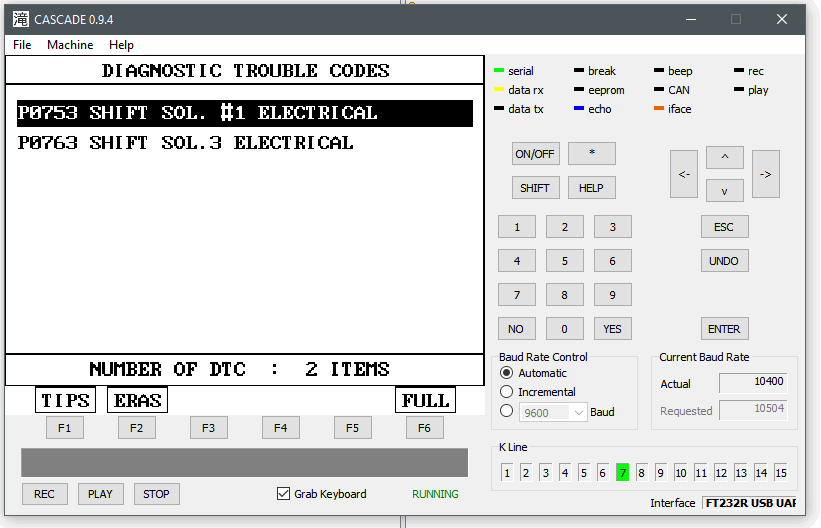Click the asterisk keypad button

pos(591,154)
